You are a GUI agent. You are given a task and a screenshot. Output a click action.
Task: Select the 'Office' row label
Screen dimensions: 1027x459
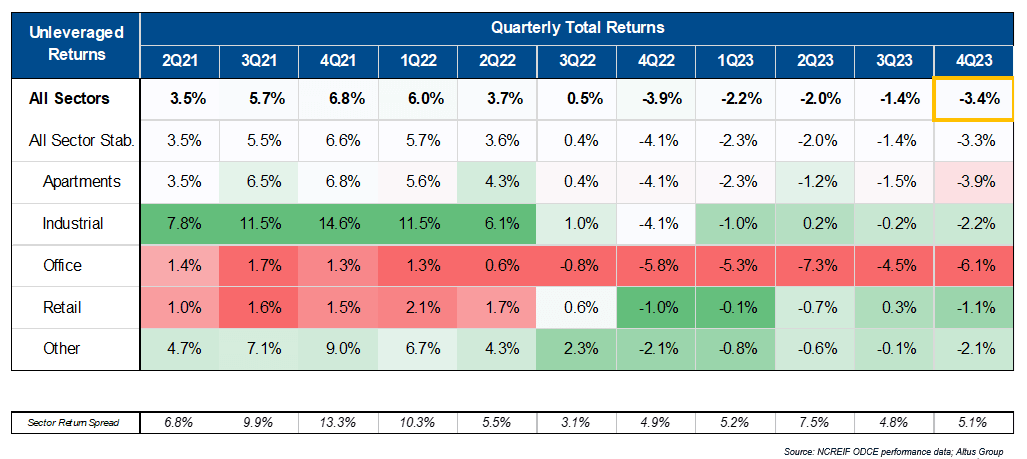click(x=63, y=266)
